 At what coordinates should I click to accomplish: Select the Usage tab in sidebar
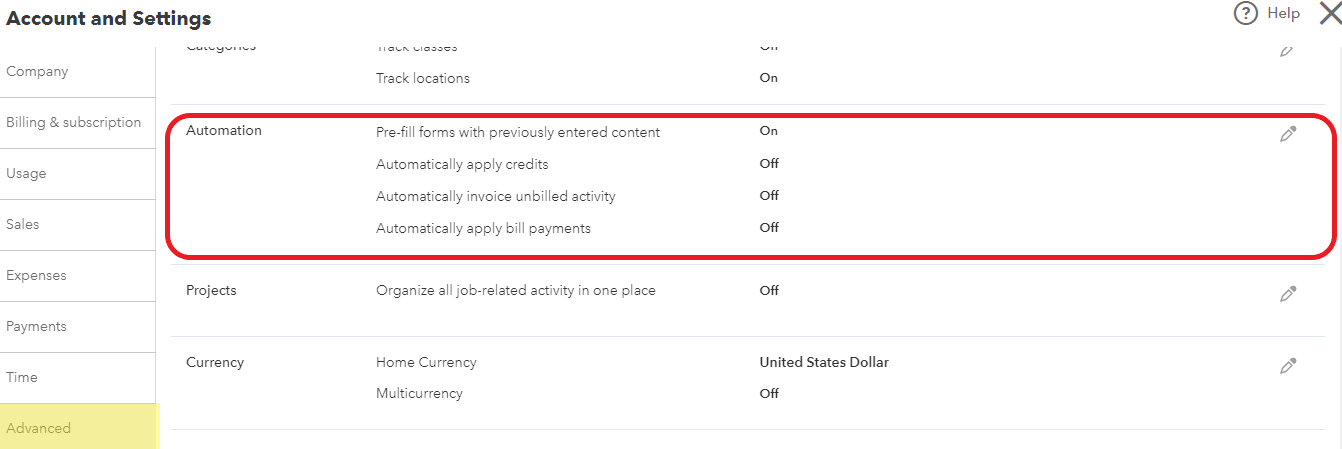point(26,174)
